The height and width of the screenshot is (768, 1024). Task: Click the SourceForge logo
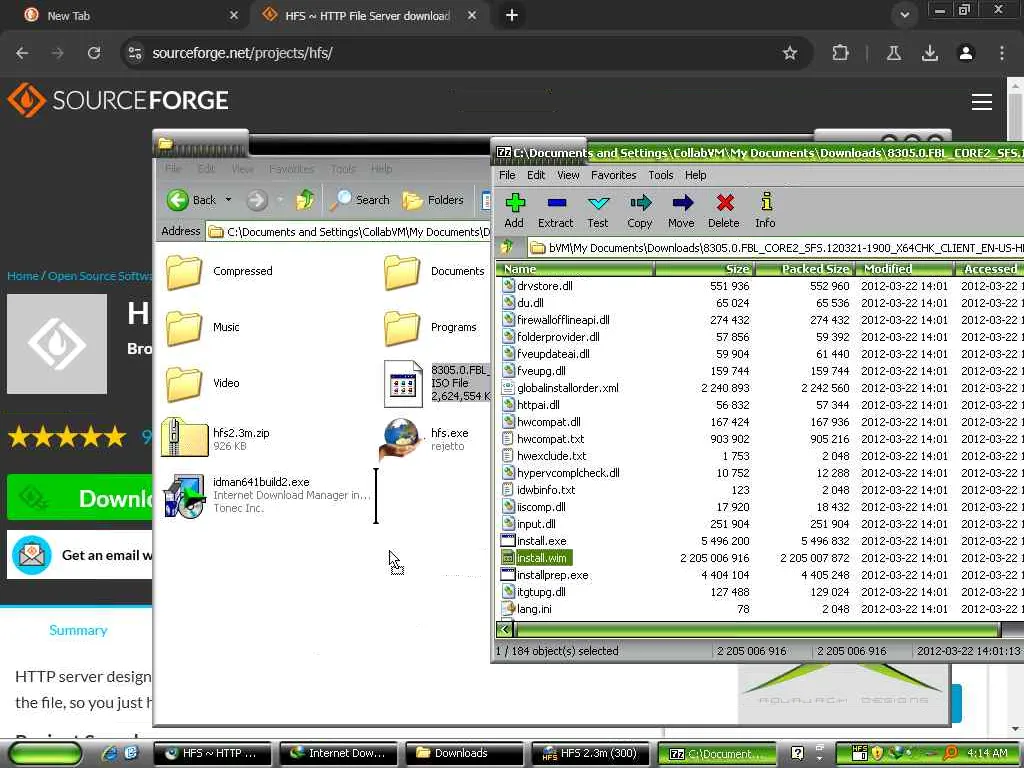[x=118, y=100]
